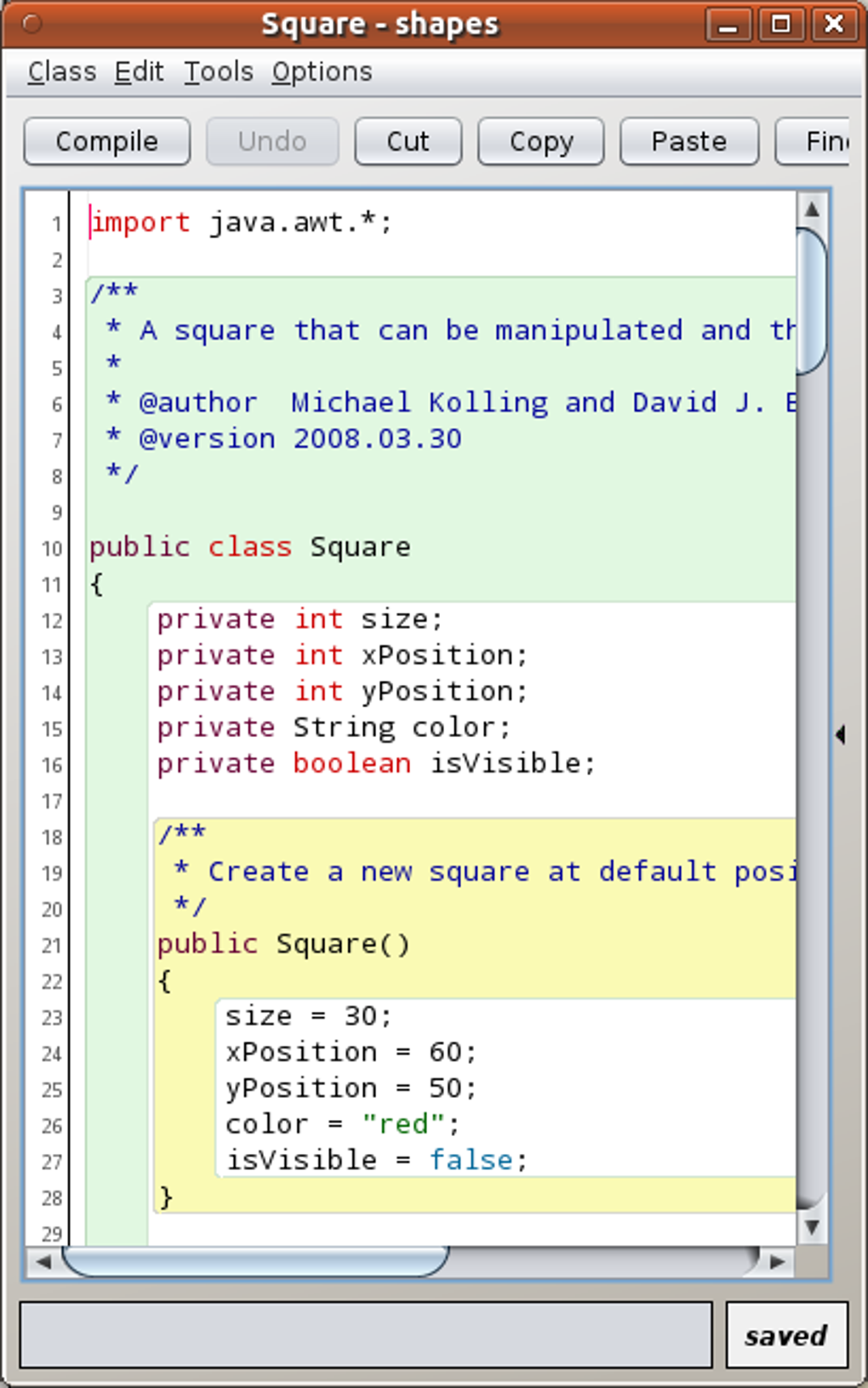Open the Options menu
The height and width of the screenshot is (1388, 868).
click(322, 71)
